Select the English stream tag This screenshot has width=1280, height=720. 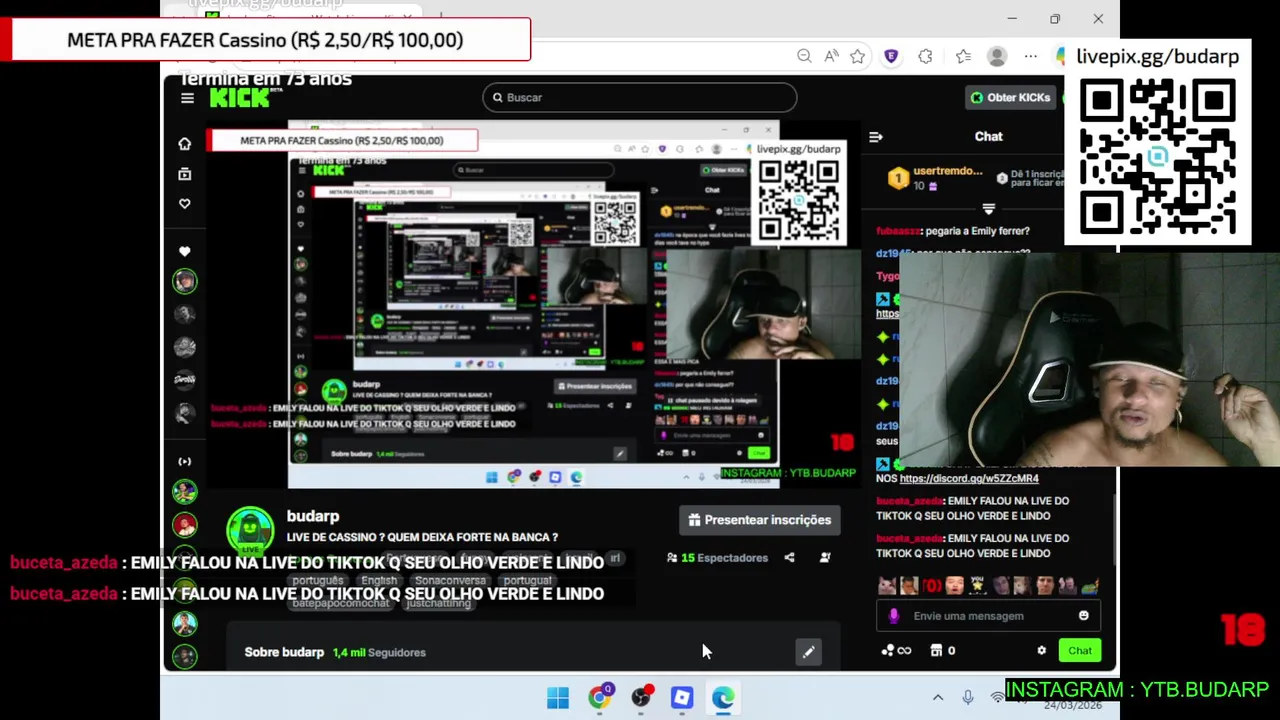(379, 580)
